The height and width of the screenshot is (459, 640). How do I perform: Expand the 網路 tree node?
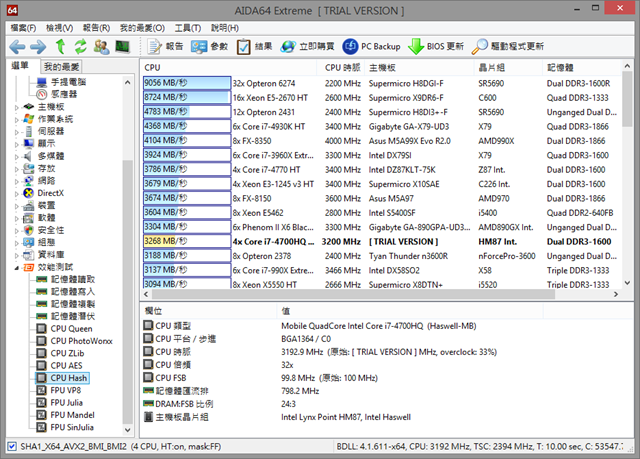click(17, 182)
